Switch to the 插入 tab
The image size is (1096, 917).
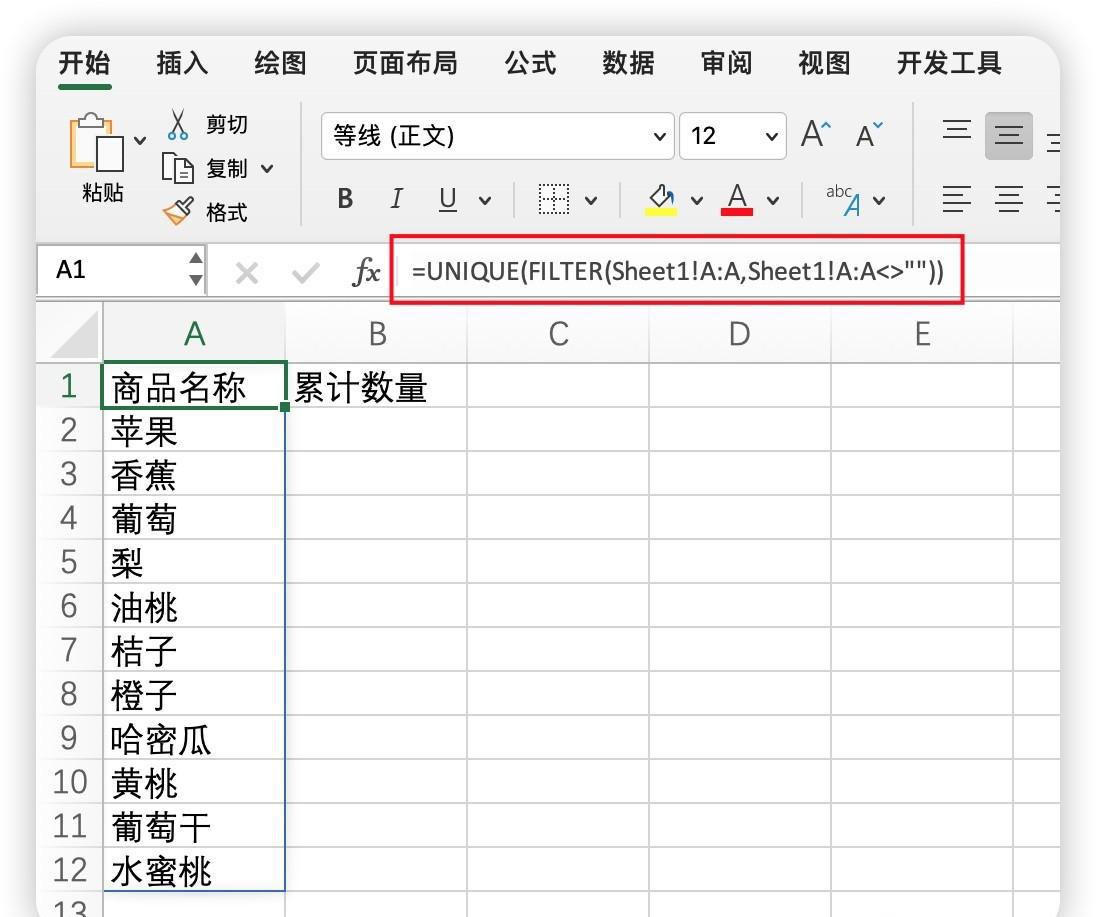point(182,63)
